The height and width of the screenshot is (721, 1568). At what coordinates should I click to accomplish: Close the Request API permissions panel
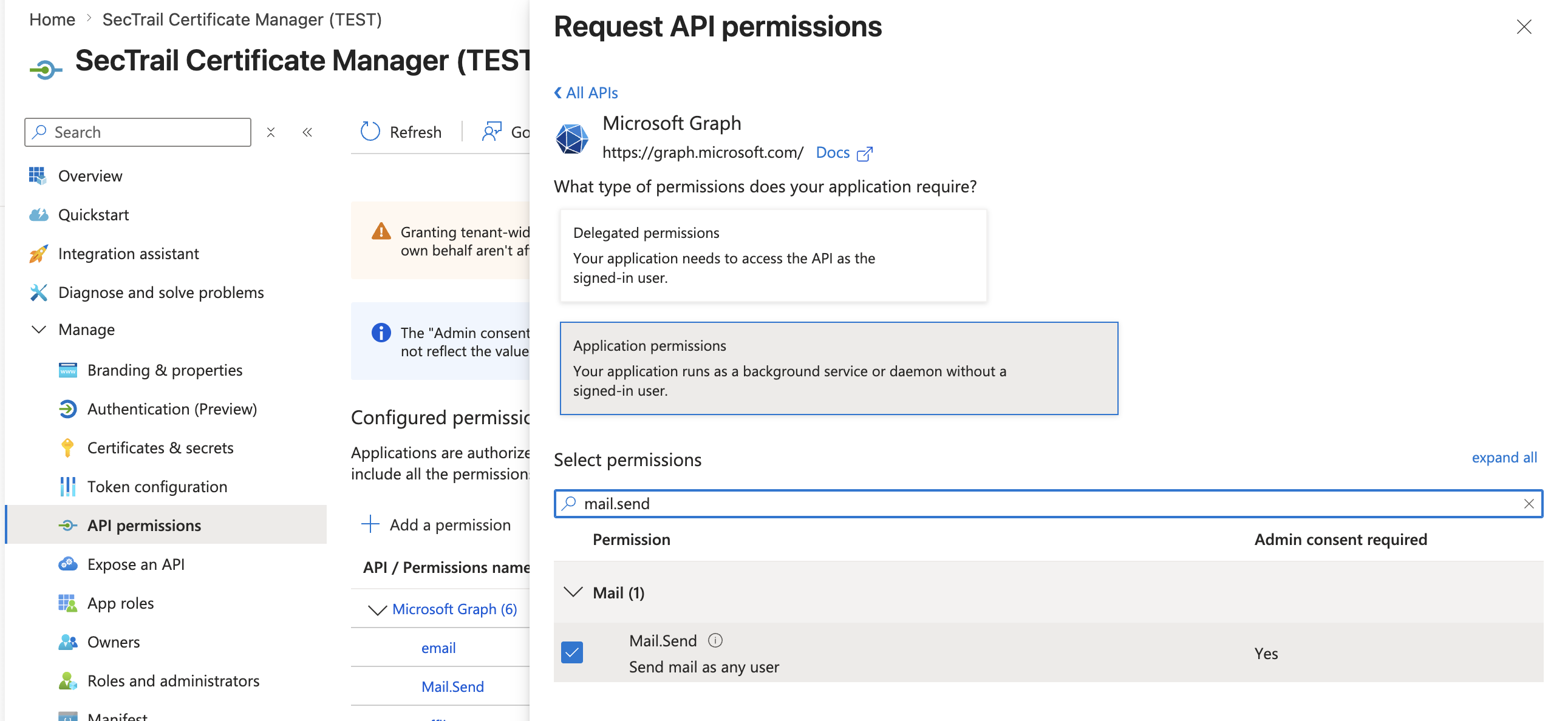pyautogui.click(x=1524, y=27)
